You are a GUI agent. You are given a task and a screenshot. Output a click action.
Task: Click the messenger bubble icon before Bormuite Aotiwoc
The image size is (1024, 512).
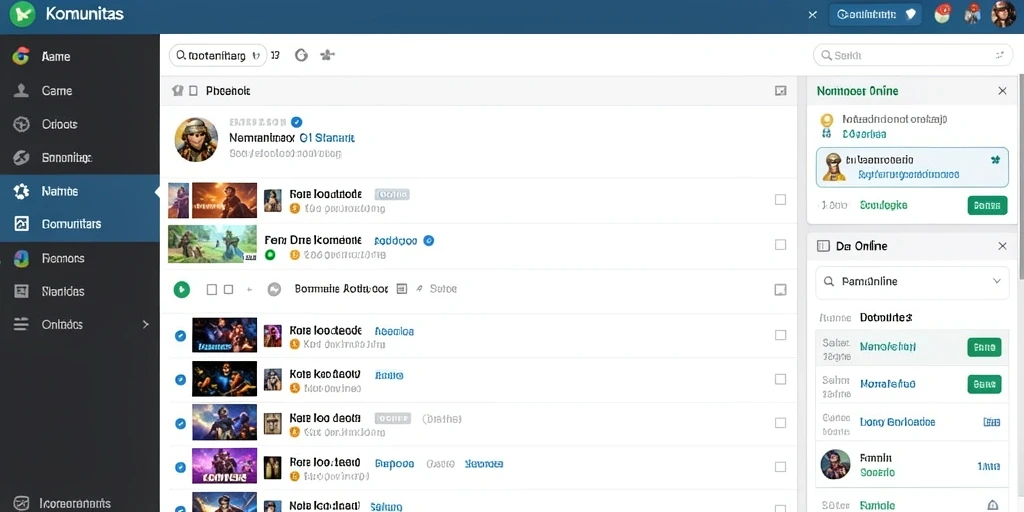click(x=274, y=289)
